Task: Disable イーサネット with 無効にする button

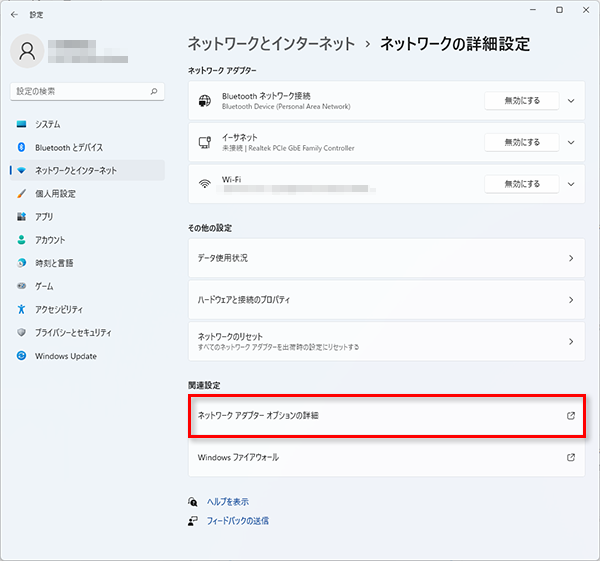Action: (x=522, y=142)
